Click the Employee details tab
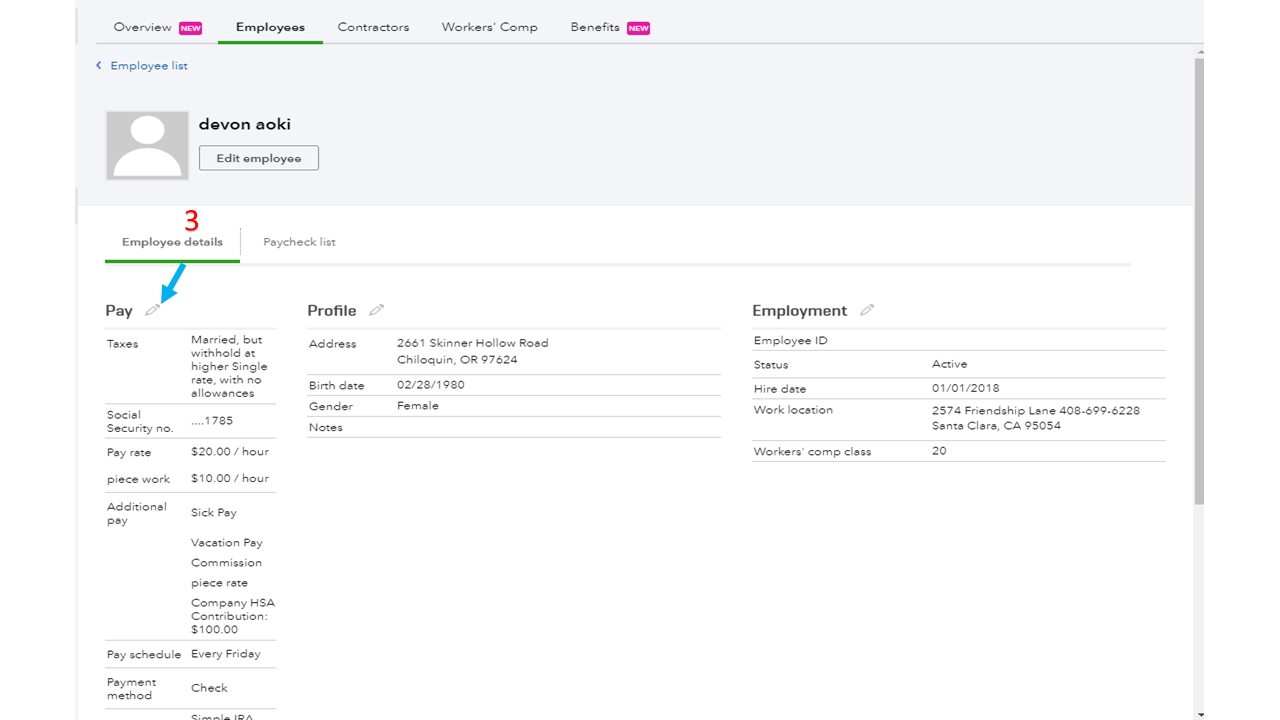1280x720 pixels. (x=171, y=241)
